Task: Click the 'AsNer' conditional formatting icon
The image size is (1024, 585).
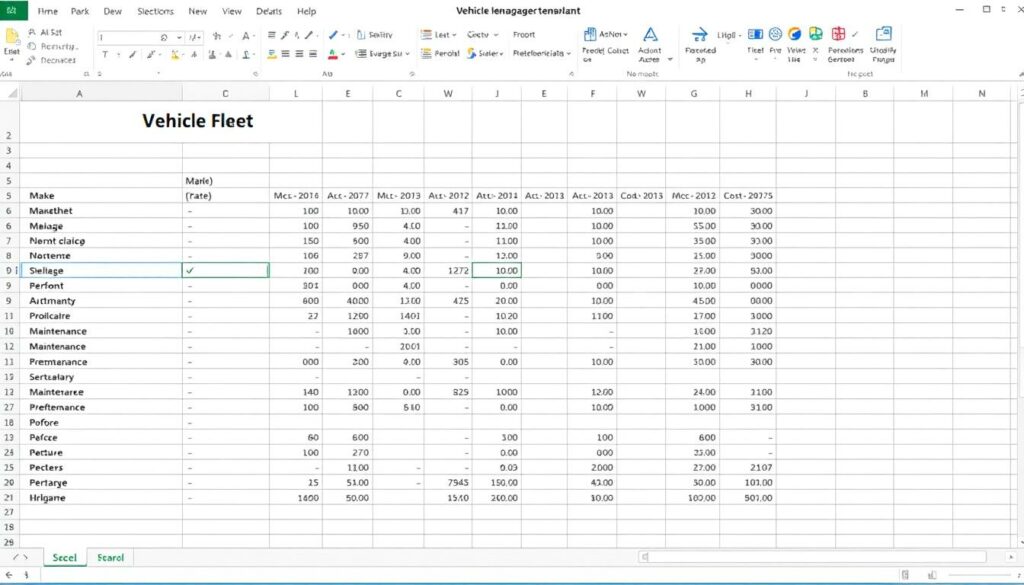Action: pyautogui.click(x=590, y=35)
